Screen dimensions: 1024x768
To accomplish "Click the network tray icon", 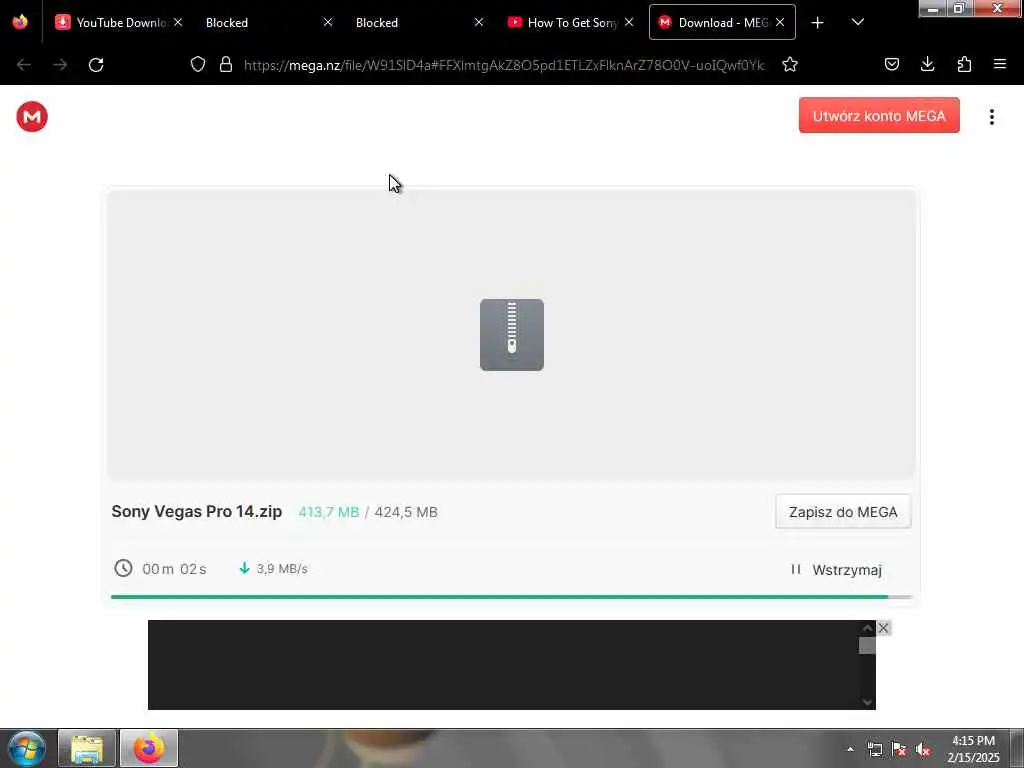I will [875, 750].
